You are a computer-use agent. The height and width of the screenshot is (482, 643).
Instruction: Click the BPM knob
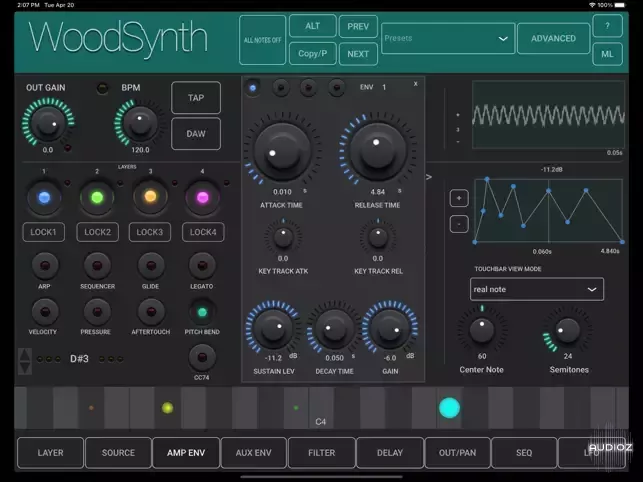[x=140, y=123]
